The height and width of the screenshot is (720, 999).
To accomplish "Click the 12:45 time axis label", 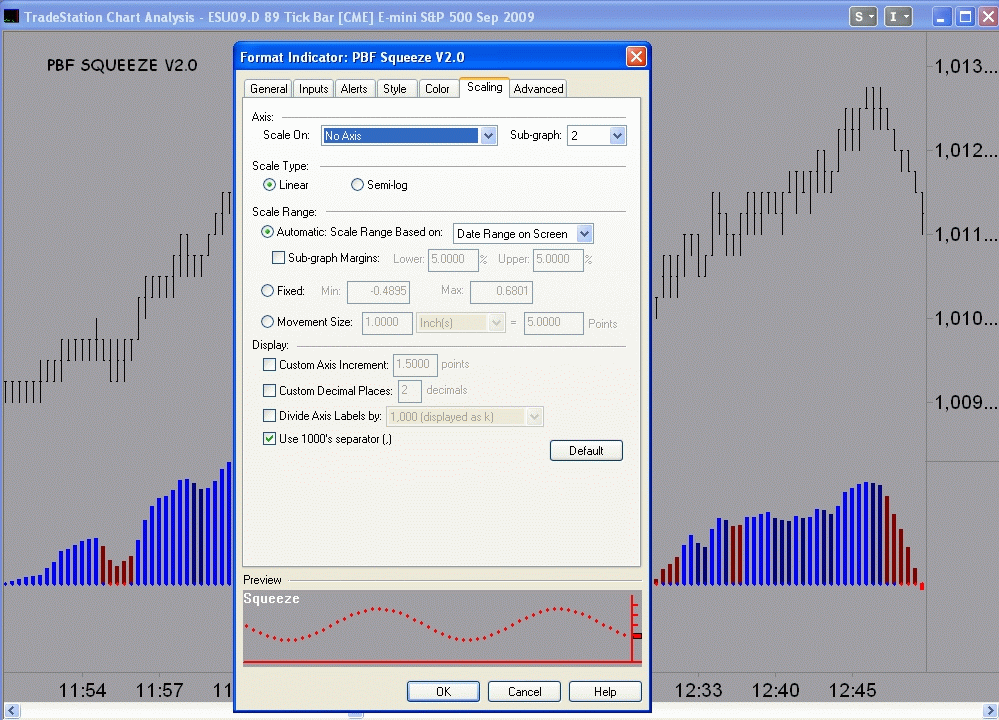I will (852, 690).
